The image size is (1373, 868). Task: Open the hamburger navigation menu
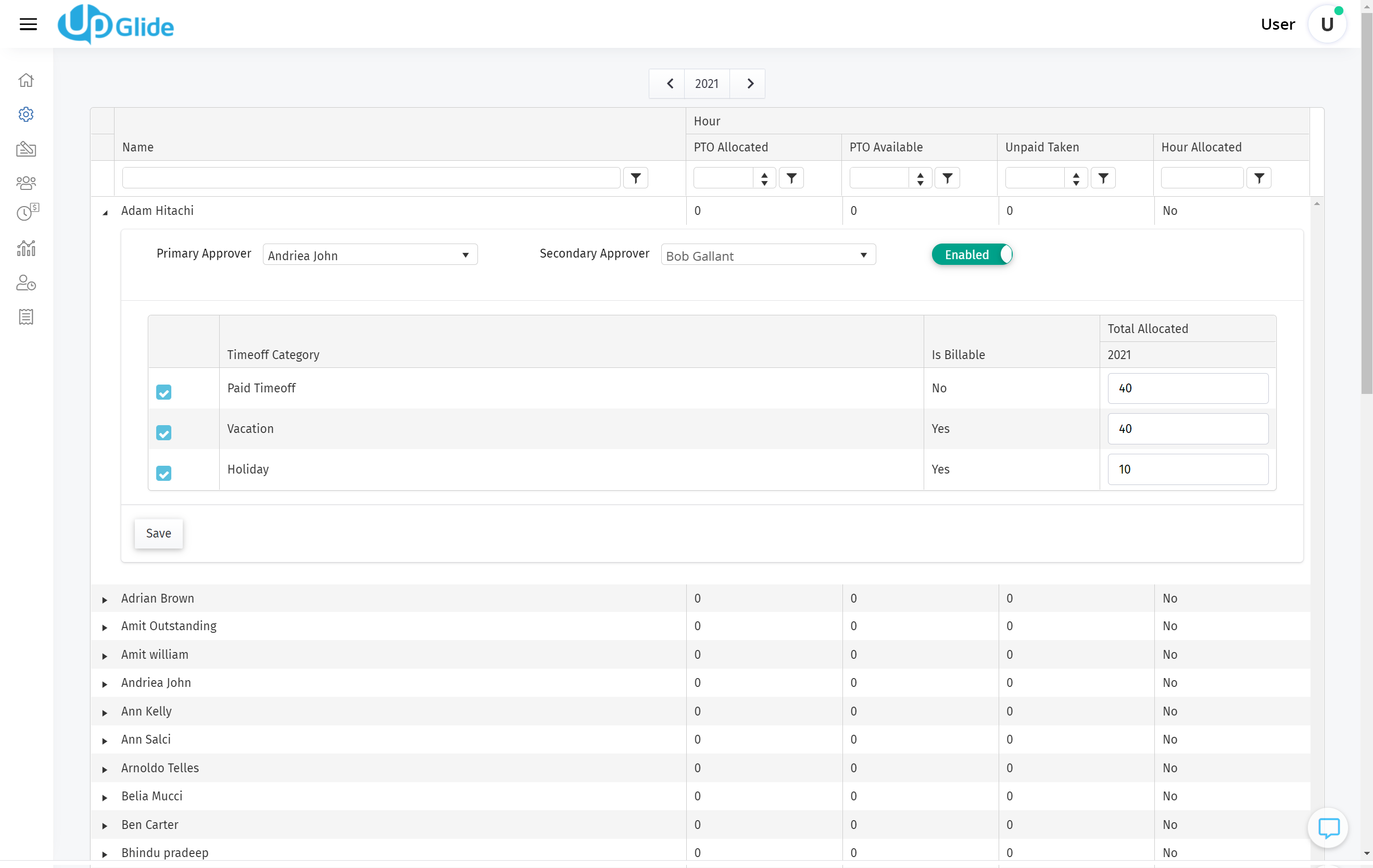28,24
